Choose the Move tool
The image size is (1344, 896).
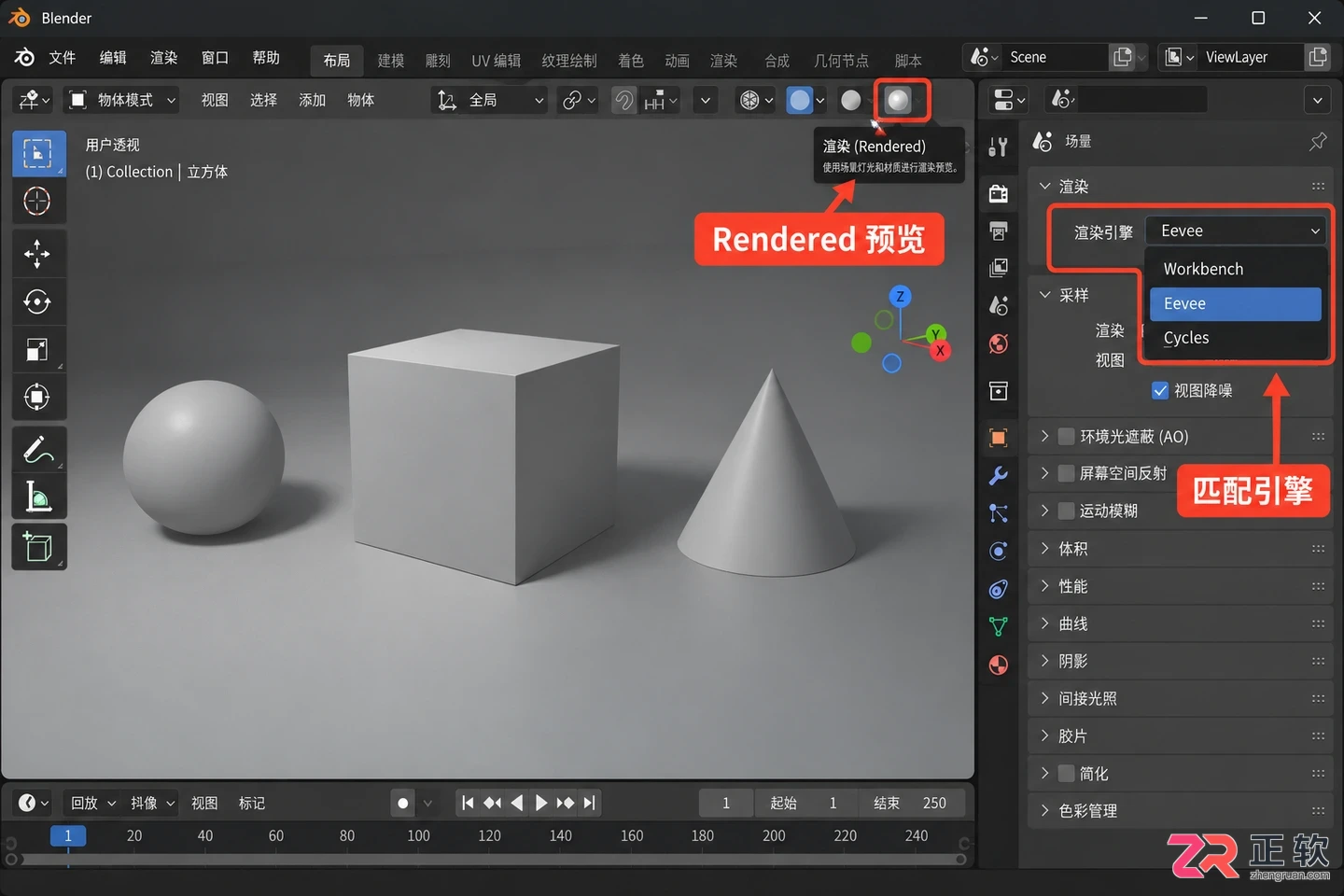coord(38,253)
